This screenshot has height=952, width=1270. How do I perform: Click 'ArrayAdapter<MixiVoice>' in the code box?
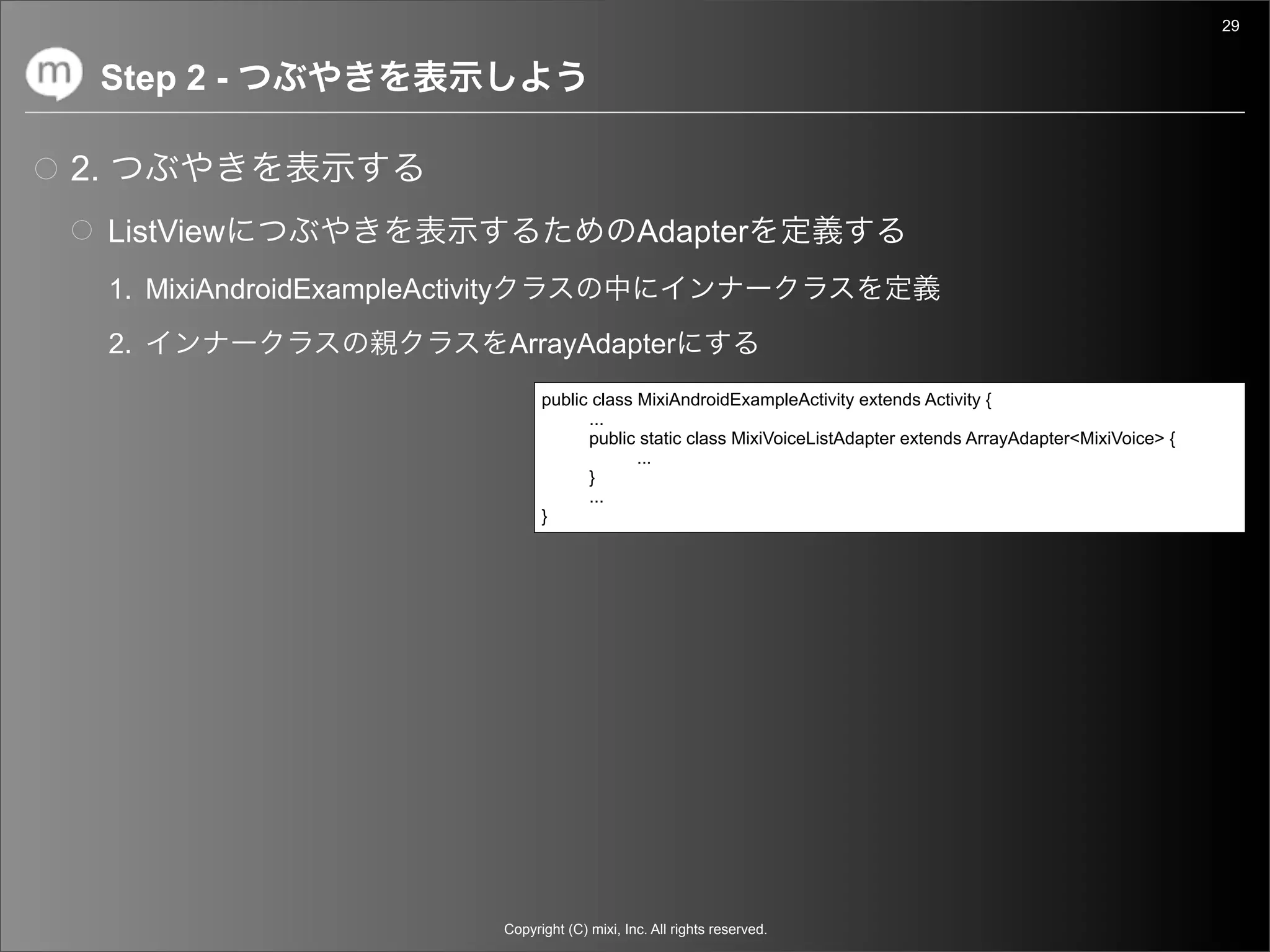click(1064, 439)
